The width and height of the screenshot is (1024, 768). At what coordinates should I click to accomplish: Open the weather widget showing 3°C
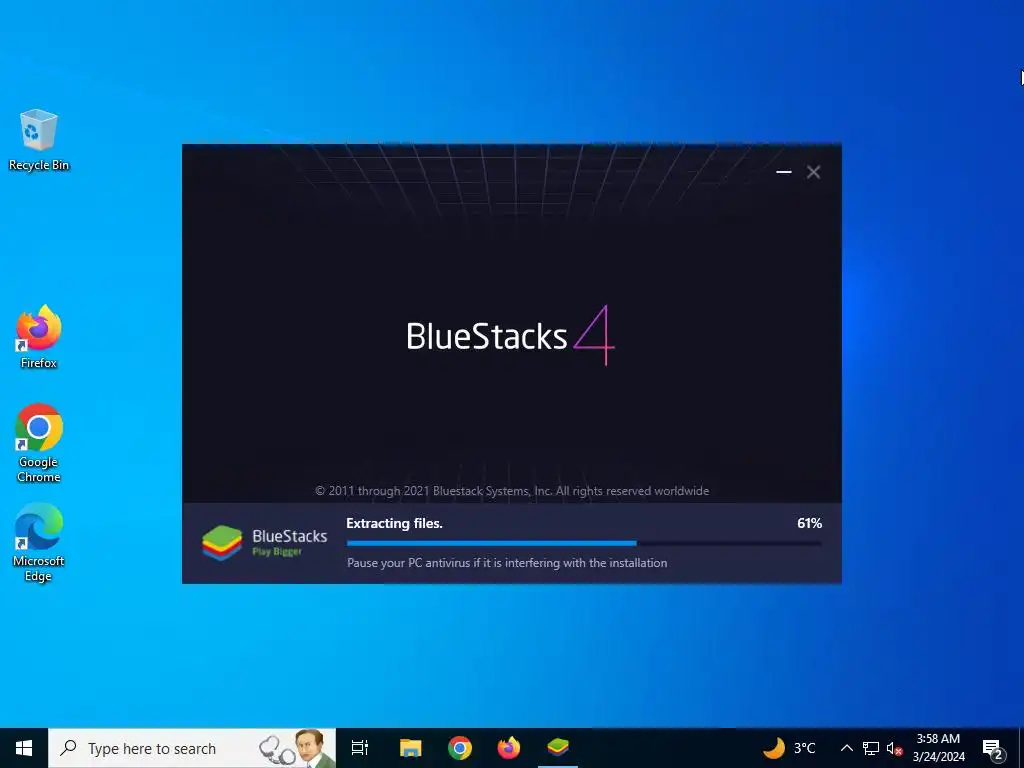[x=790, y=748]
